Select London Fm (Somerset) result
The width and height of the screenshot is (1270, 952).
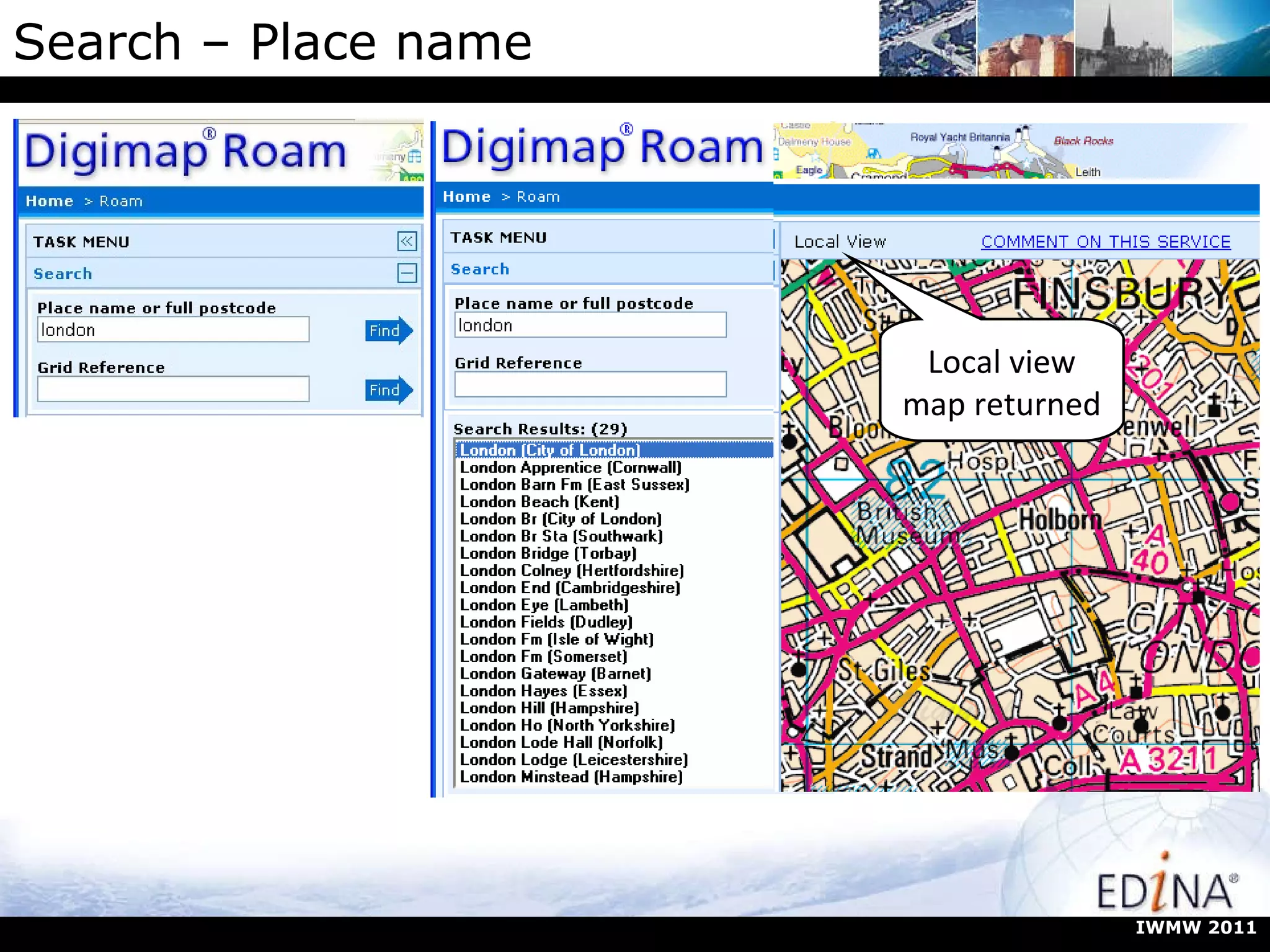tap(544, 656)
